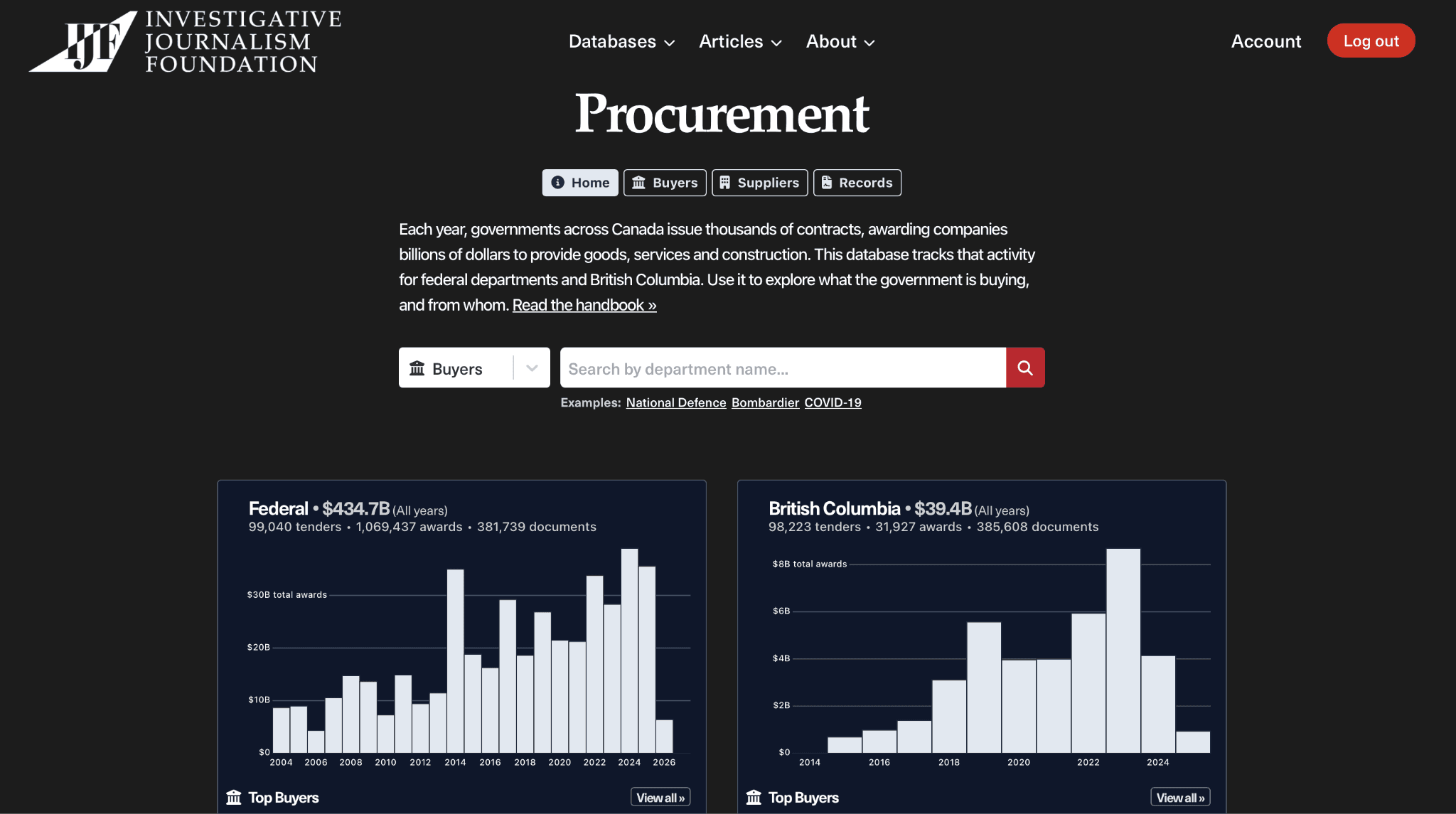
Task: Open the Read the handbook link
Action: tap(584, 305)
